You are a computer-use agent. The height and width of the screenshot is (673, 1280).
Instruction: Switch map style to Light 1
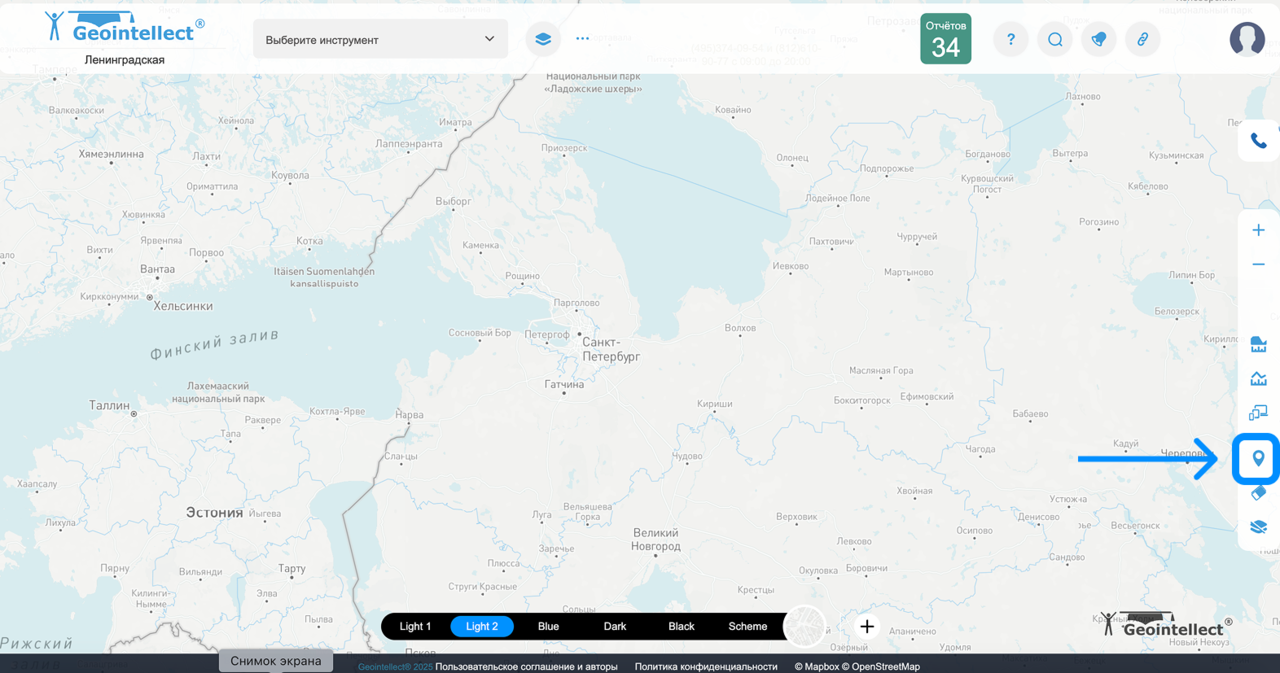415,627
